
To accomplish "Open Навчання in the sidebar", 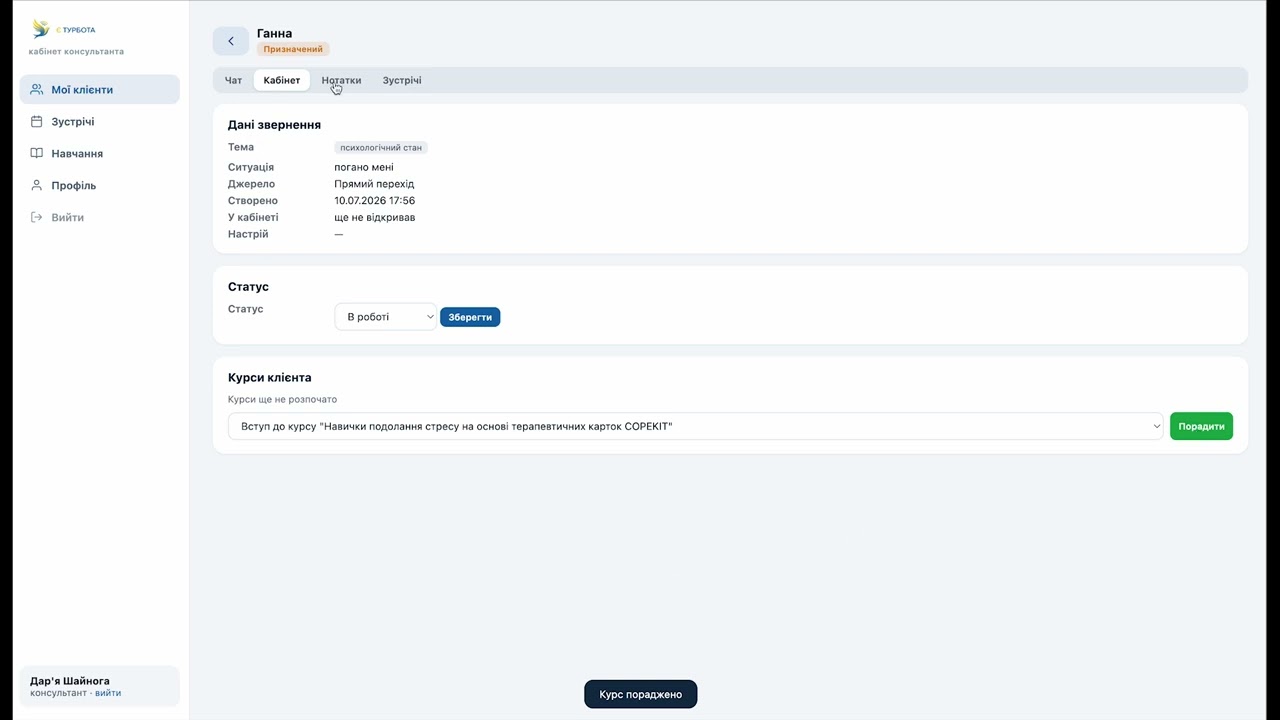I will pyautogui.click(x=100, y=153).
